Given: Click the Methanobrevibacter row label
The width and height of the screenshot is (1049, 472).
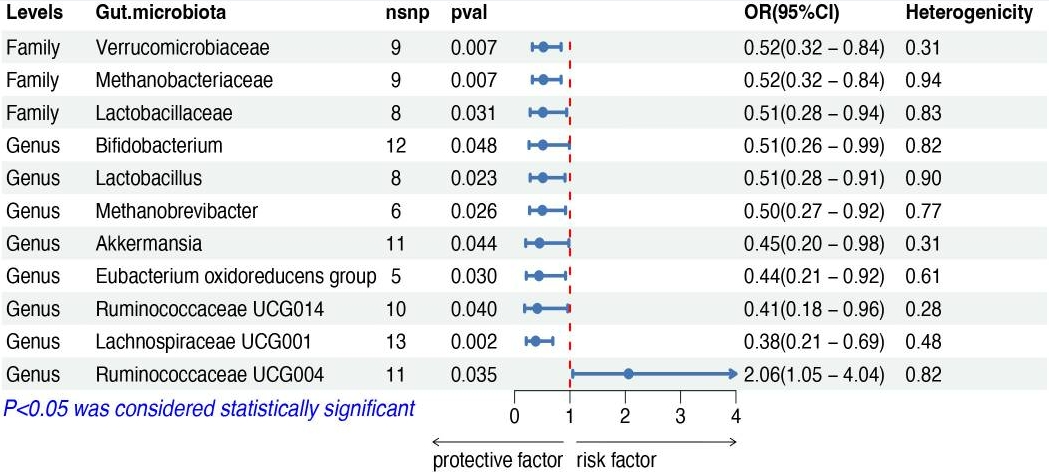Looking at the screenshot, I should tap(177, 210).
